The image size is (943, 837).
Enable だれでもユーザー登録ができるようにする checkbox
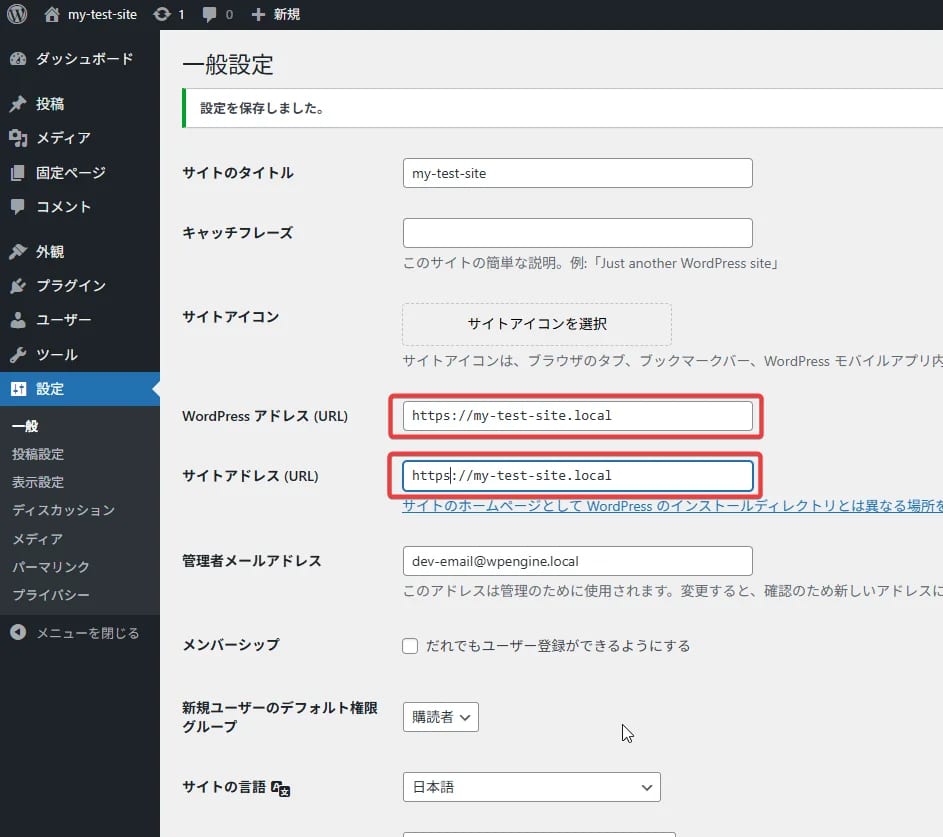pos(410,645)
